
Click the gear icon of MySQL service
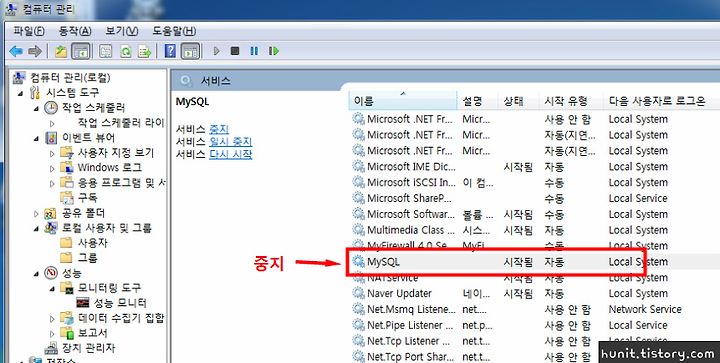click(358, 262)
